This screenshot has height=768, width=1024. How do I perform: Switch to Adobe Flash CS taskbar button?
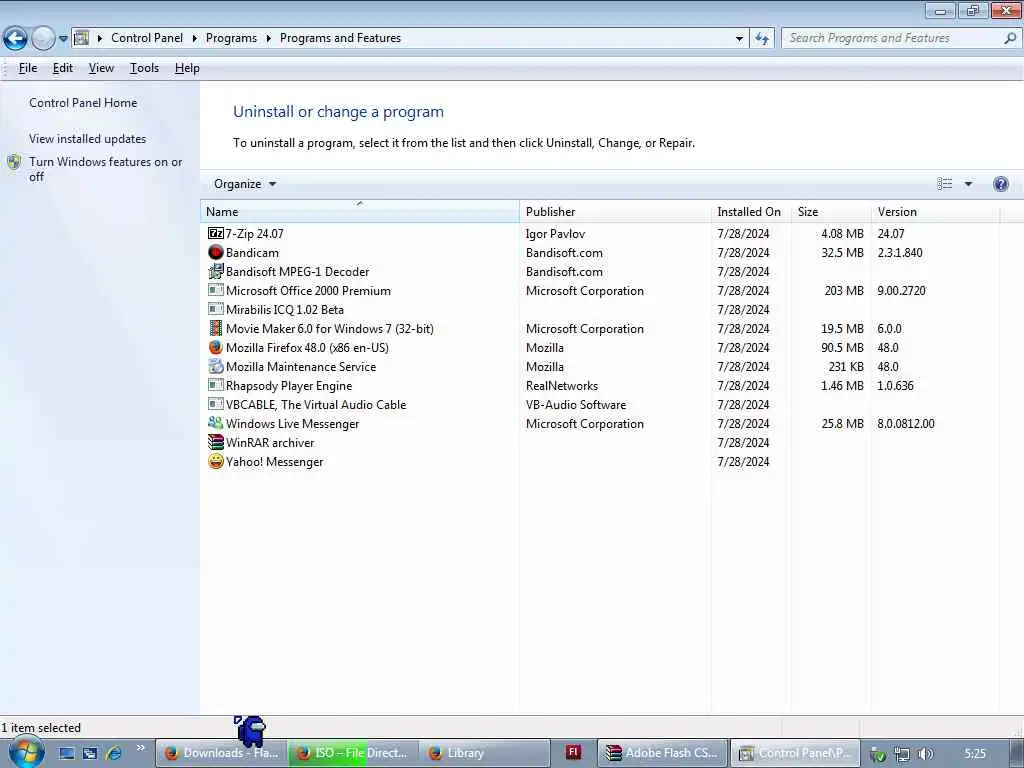(x=663, y=753)
